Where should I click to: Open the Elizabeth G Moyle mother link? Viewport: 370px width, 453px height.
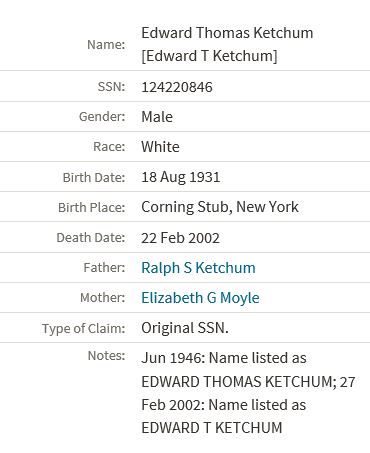point(200,298)
